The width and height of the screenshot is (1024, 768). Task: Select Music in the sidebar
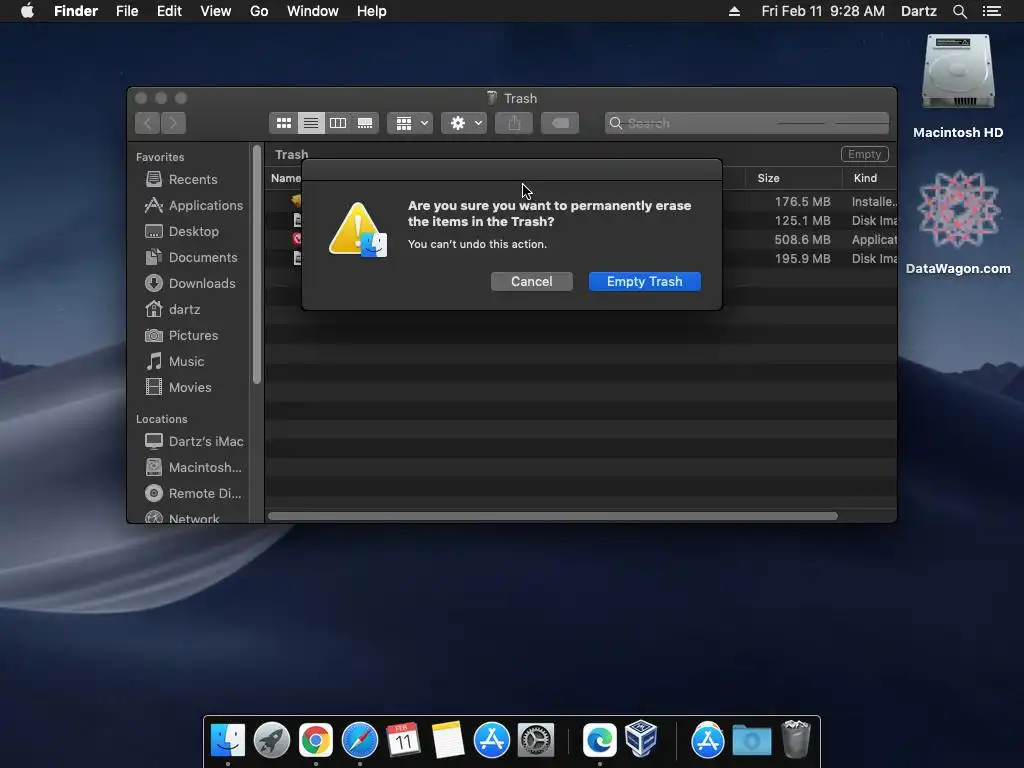click(175, 361)
